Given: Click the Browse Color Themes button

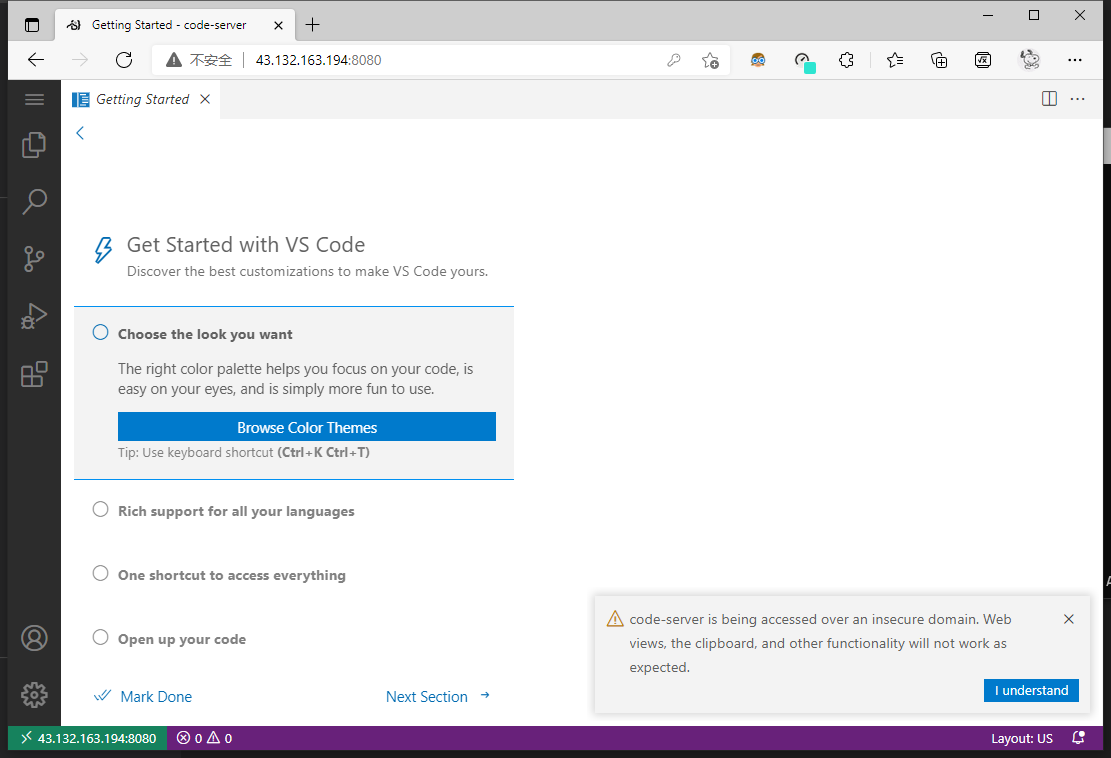Looking at the screenshot, I should [306, 427].
